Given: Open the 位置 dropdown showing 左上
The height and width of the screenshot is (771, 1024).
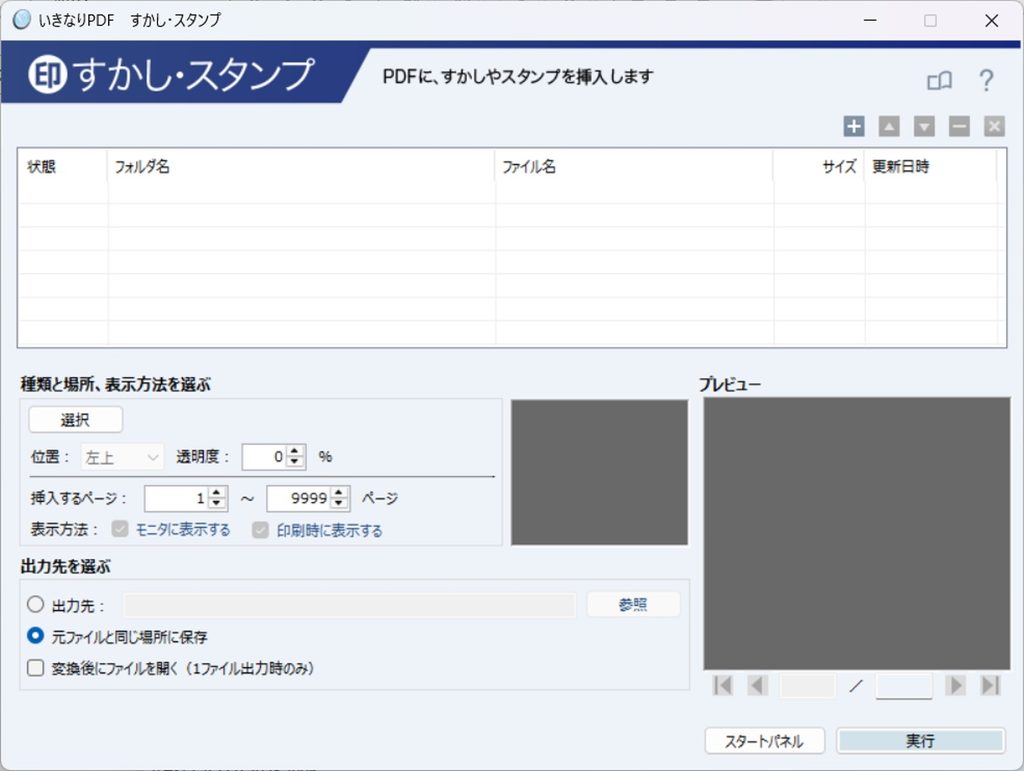Looking at the screenshot, I should (x=122, y=457).
